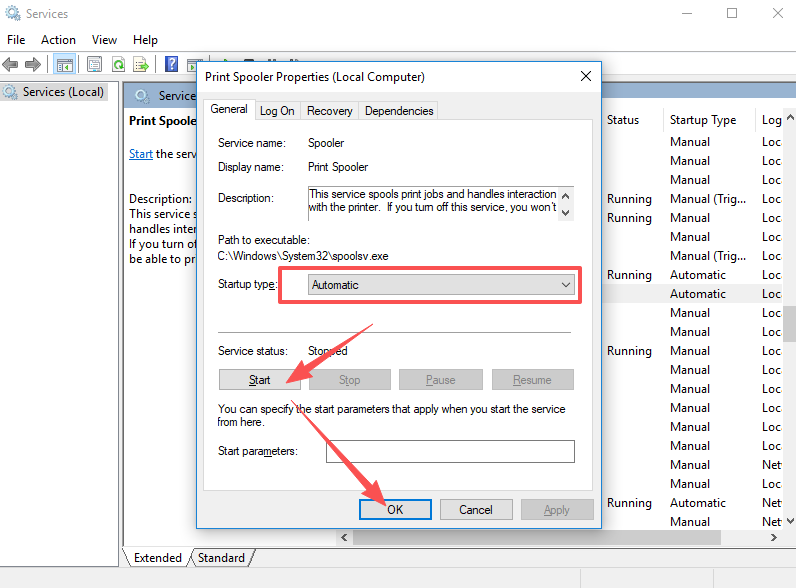Click the disabled Pause button
The height and width of the screenshot is (588, 796).
tap(441, 380)
